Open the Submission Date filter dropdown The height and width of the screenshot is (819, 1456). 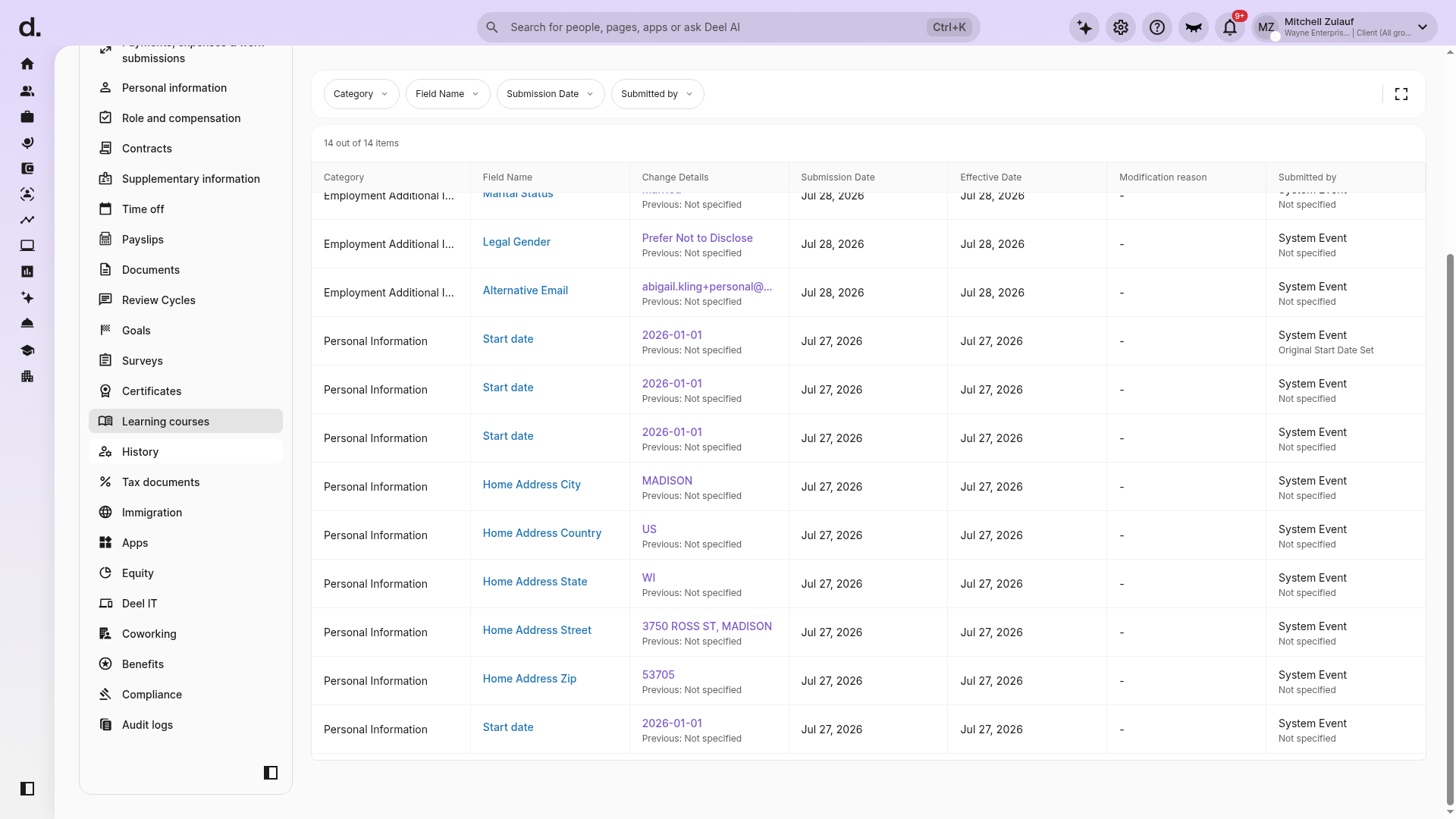[551, 94]
